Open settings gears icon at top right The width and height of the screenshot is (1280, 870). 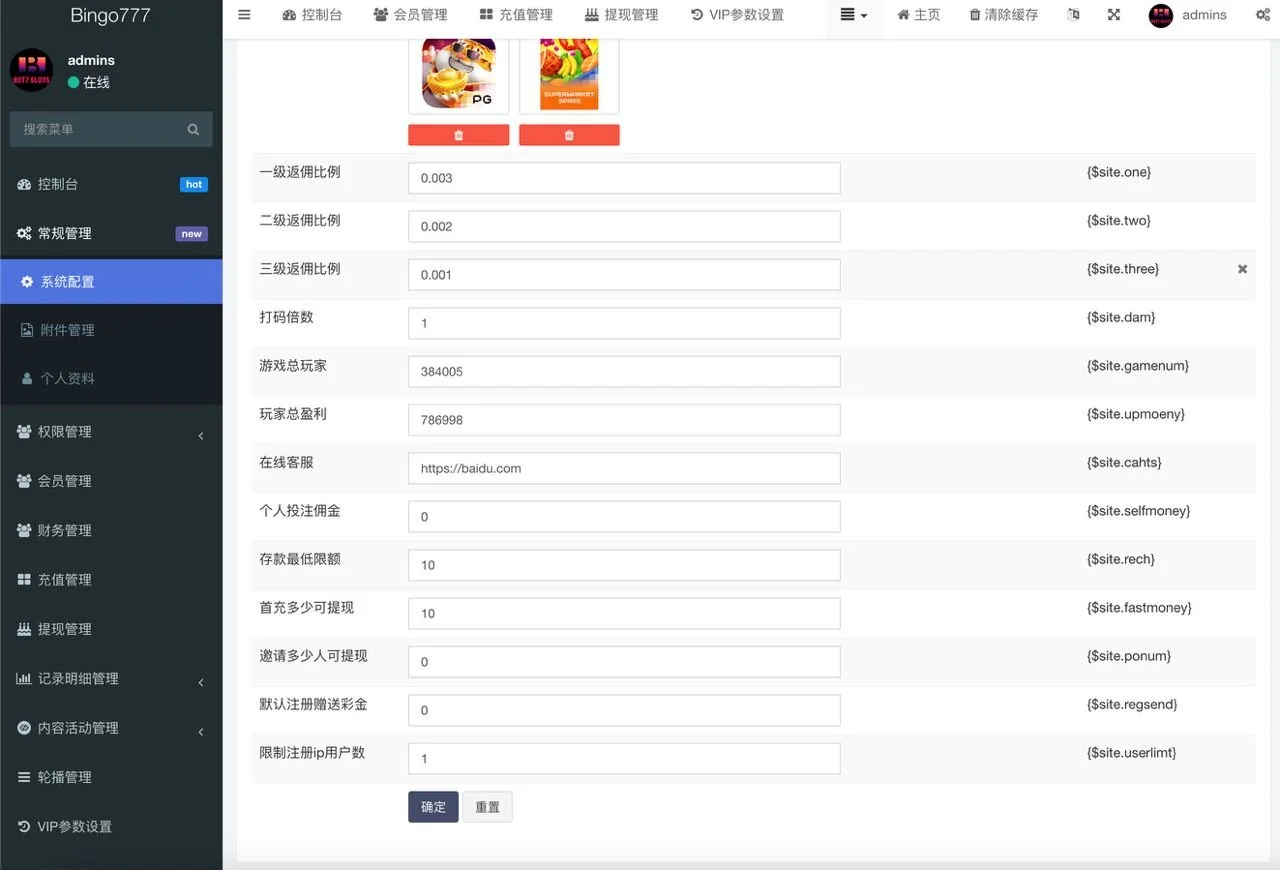coord(1262,15)
